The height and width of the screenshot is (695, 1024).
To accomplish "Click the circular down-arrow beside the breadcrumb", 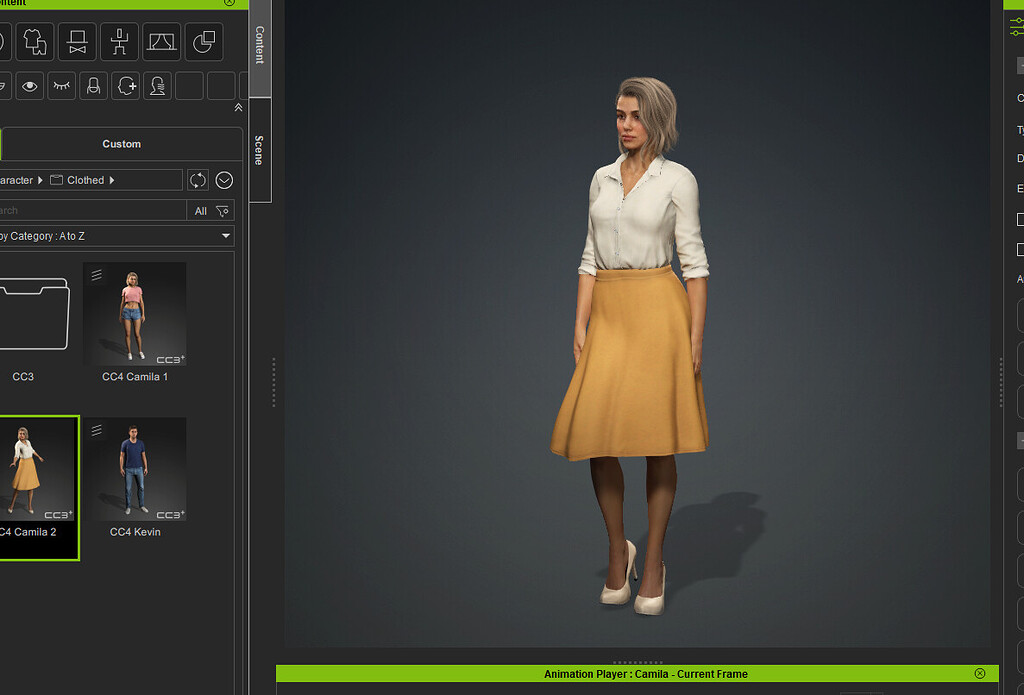I will click(x=224, y=180).
